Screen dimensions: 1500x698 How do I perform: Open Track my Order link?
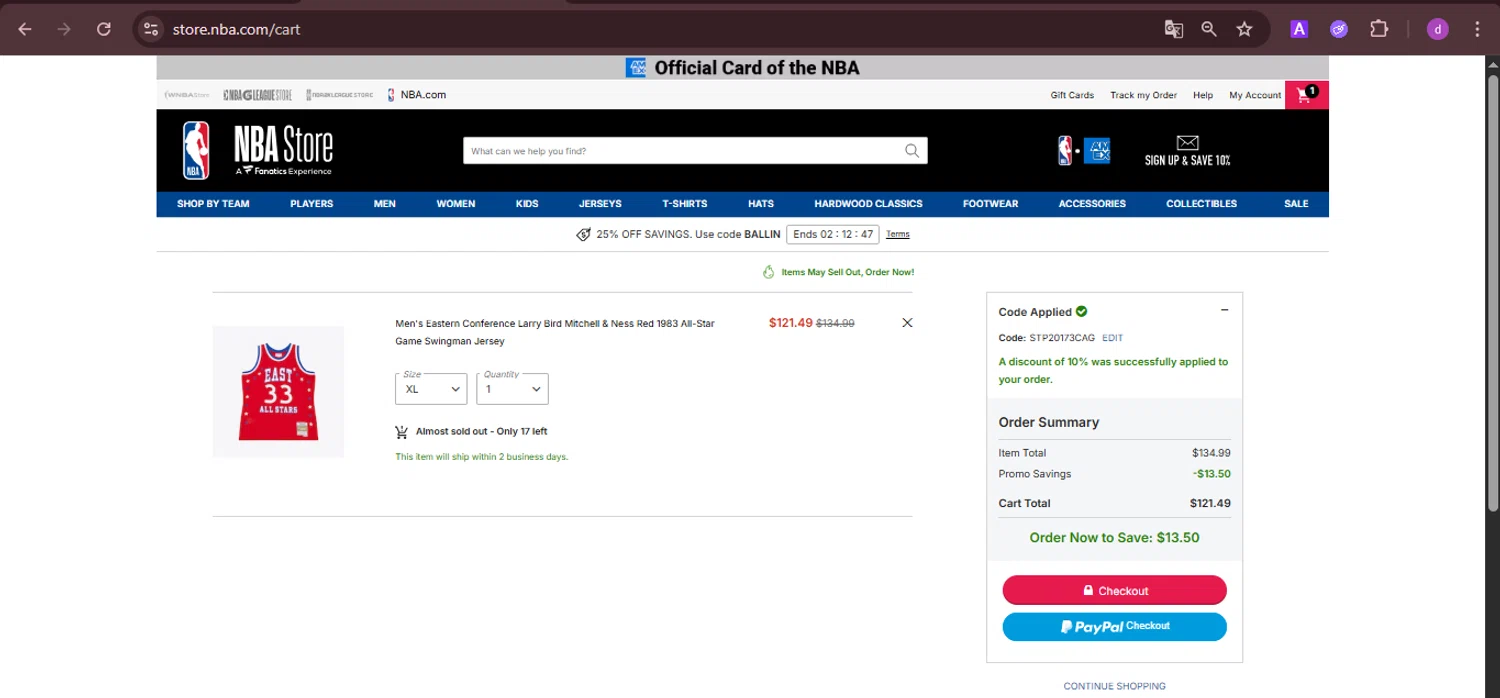click(x=1143, y=95)
